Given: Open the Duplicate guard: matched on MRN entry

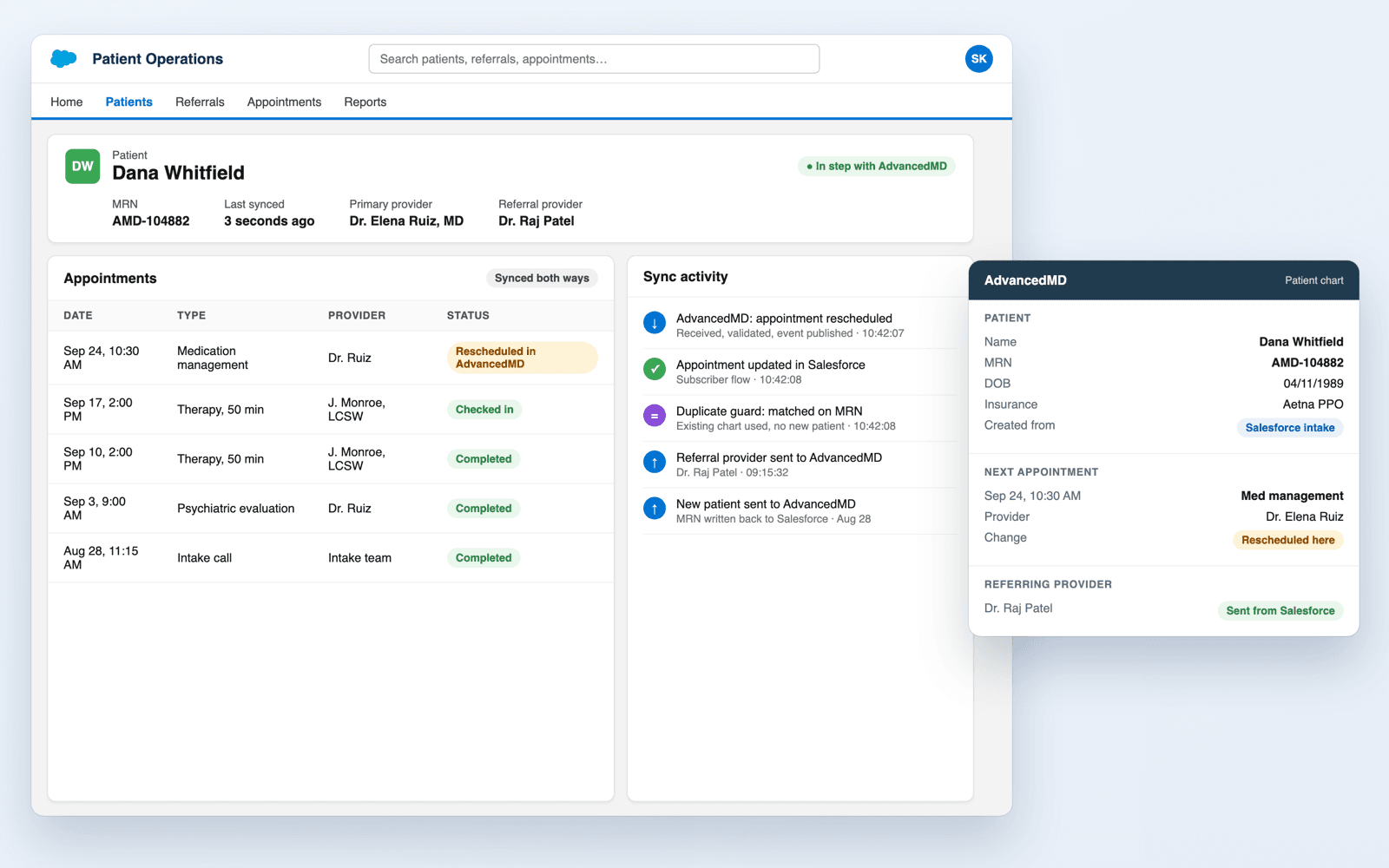Looking at the screenshot, I should (x=800, y=418).
